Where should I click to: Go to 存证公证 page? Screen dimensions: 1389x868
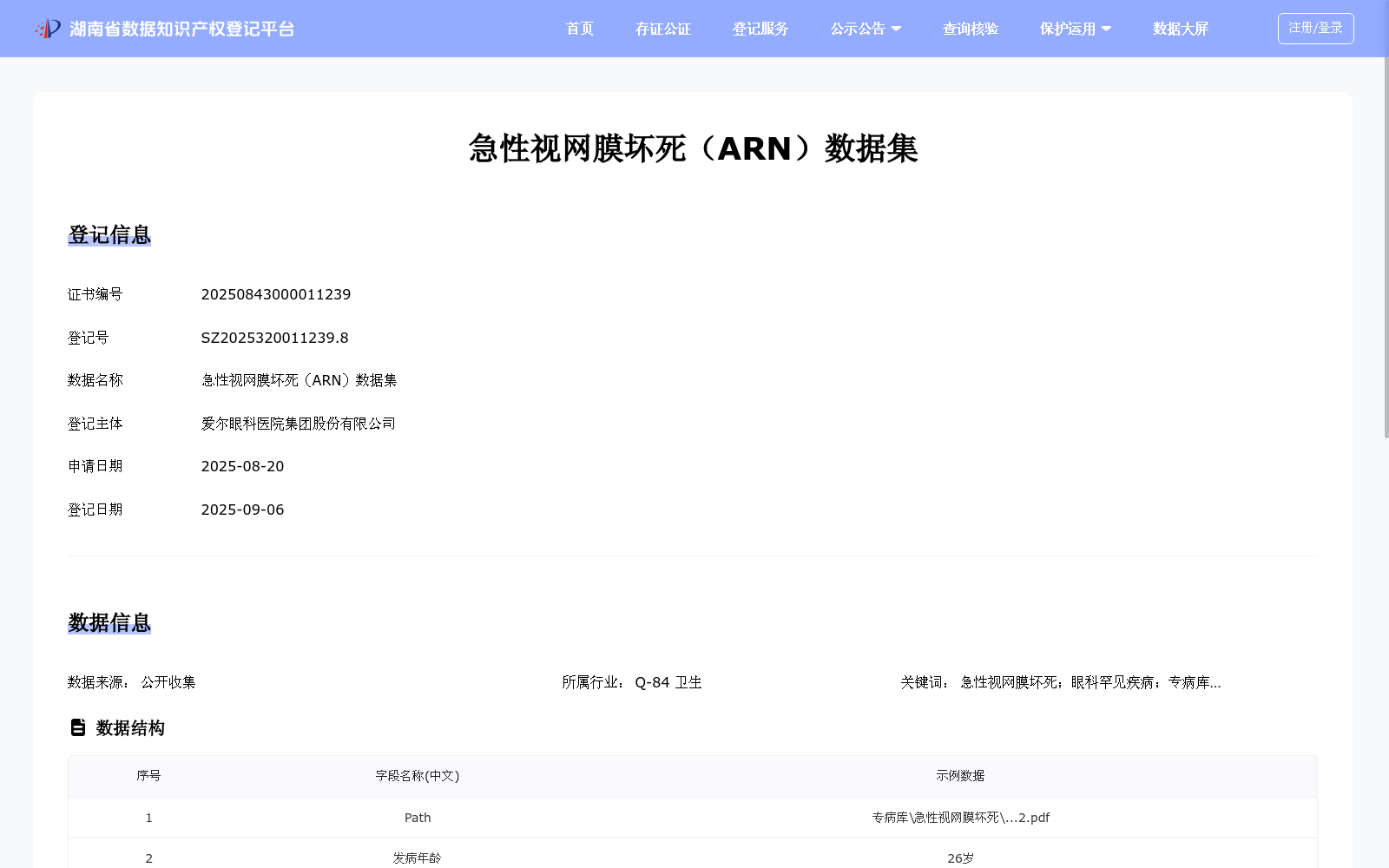click(663, 29)
